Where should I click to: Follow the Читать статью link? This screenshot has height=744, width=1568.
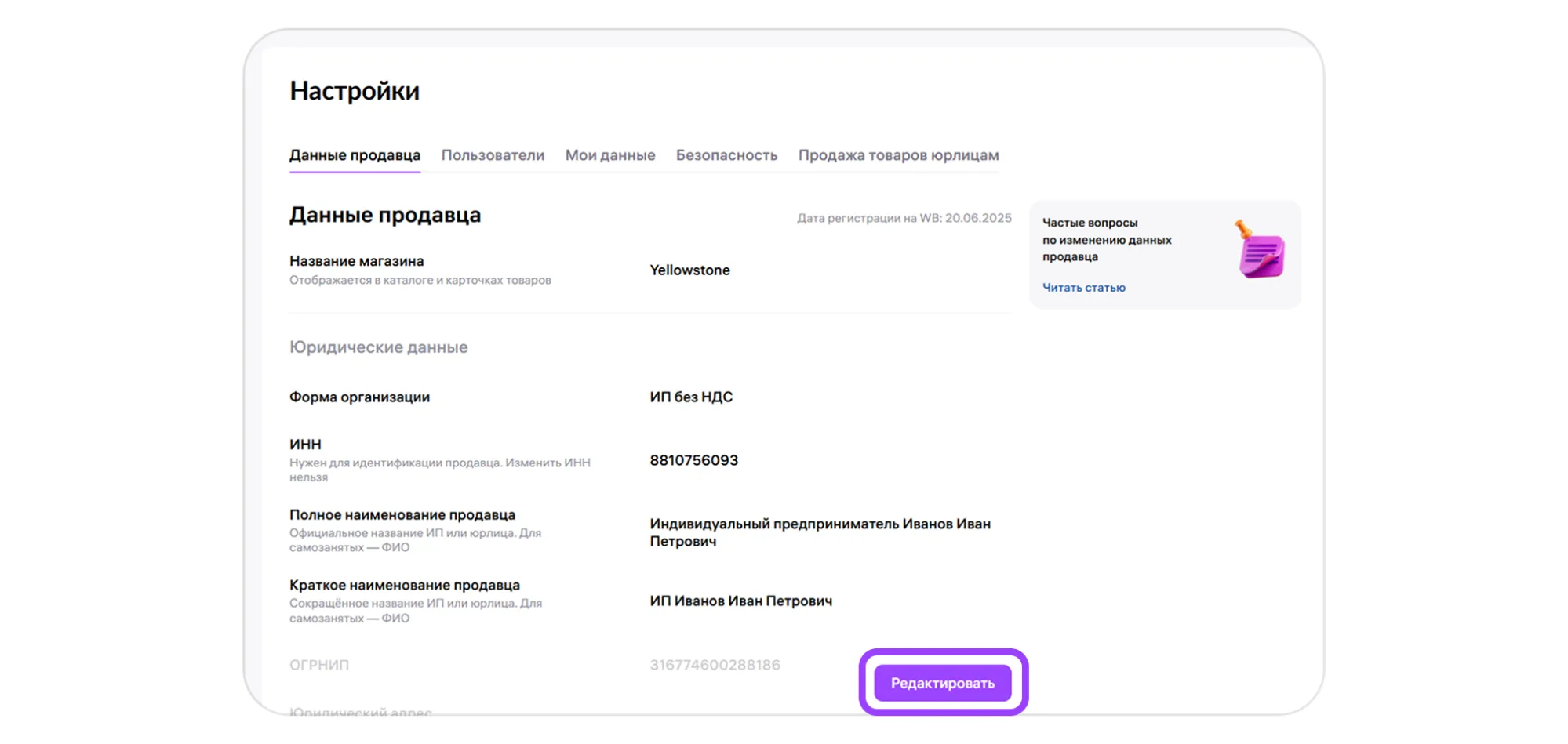1083,288
